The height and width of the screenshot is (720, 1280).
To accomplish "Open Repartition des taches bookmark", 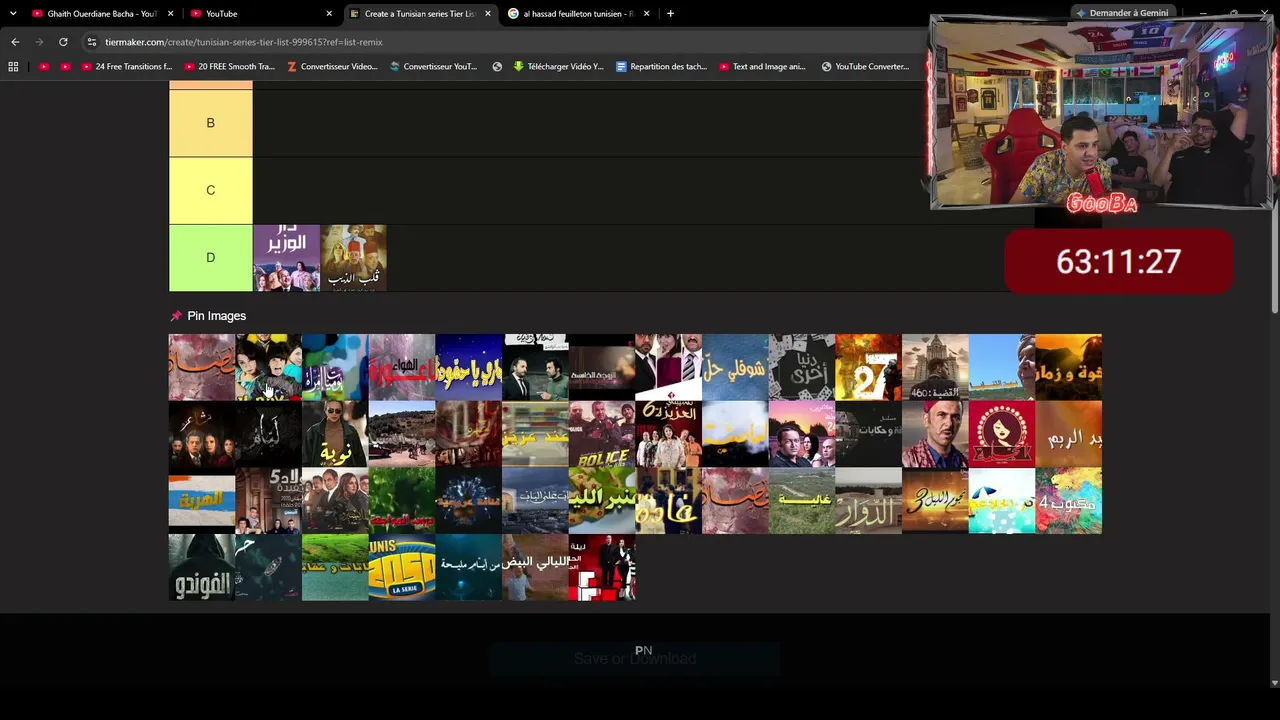I will tap(661, 67).
